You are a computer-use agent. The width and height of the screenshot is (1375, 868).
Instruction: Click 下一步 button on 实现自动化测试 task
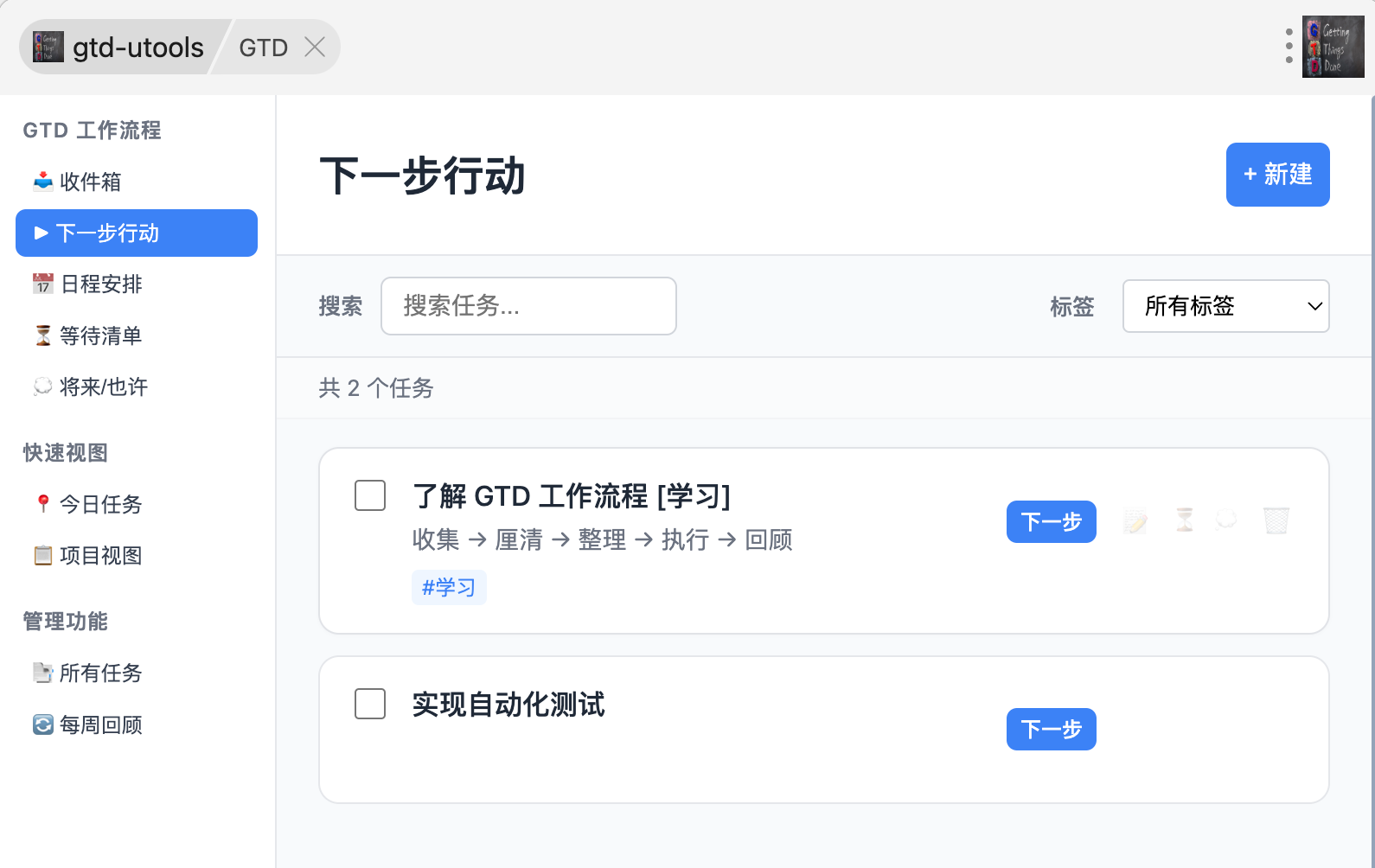pyautogui.click(x=1051, y=729)
